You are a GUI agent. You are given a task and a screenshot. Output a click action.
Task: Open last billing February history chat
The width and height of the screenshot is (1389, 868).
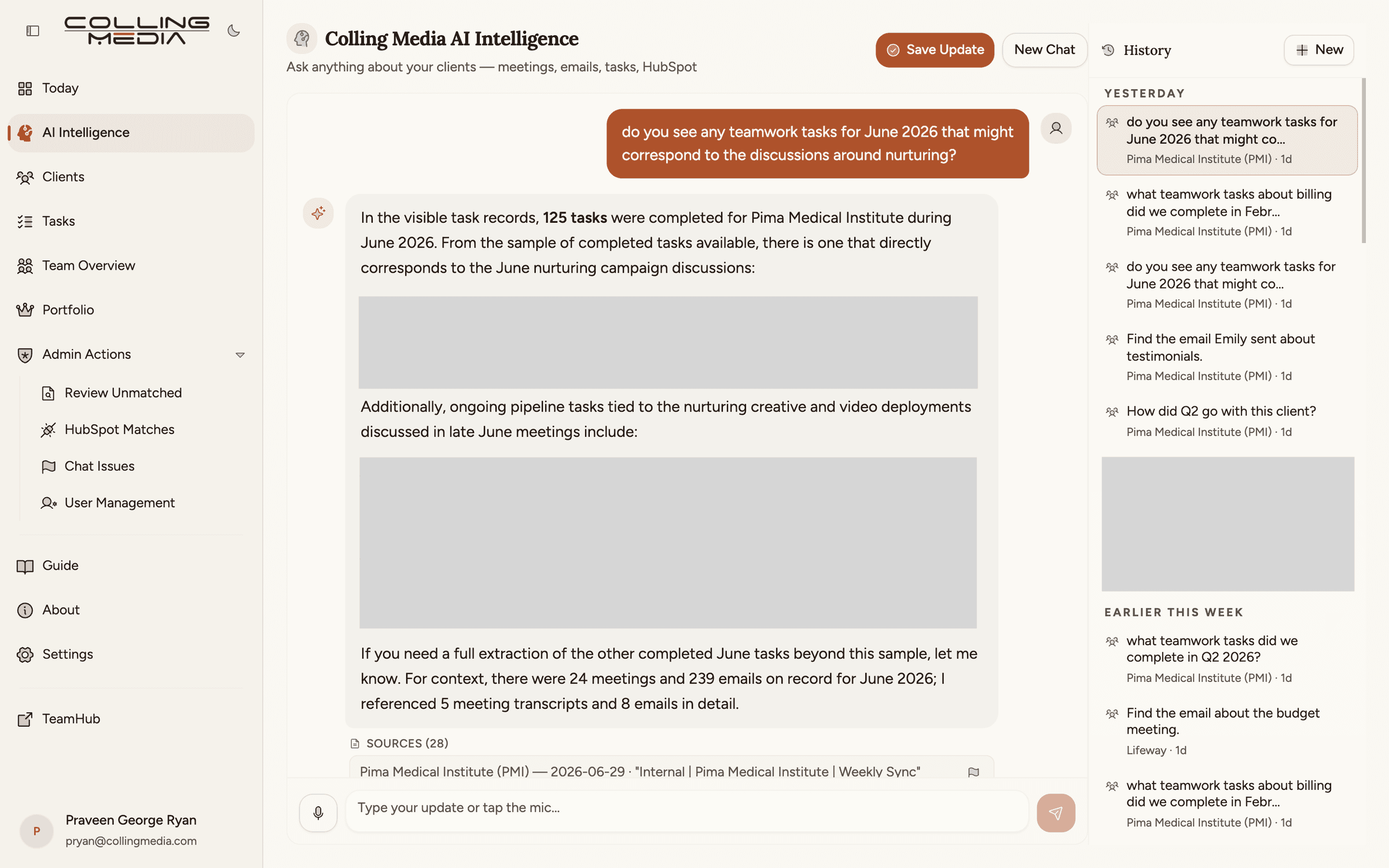pos(1227,804)
